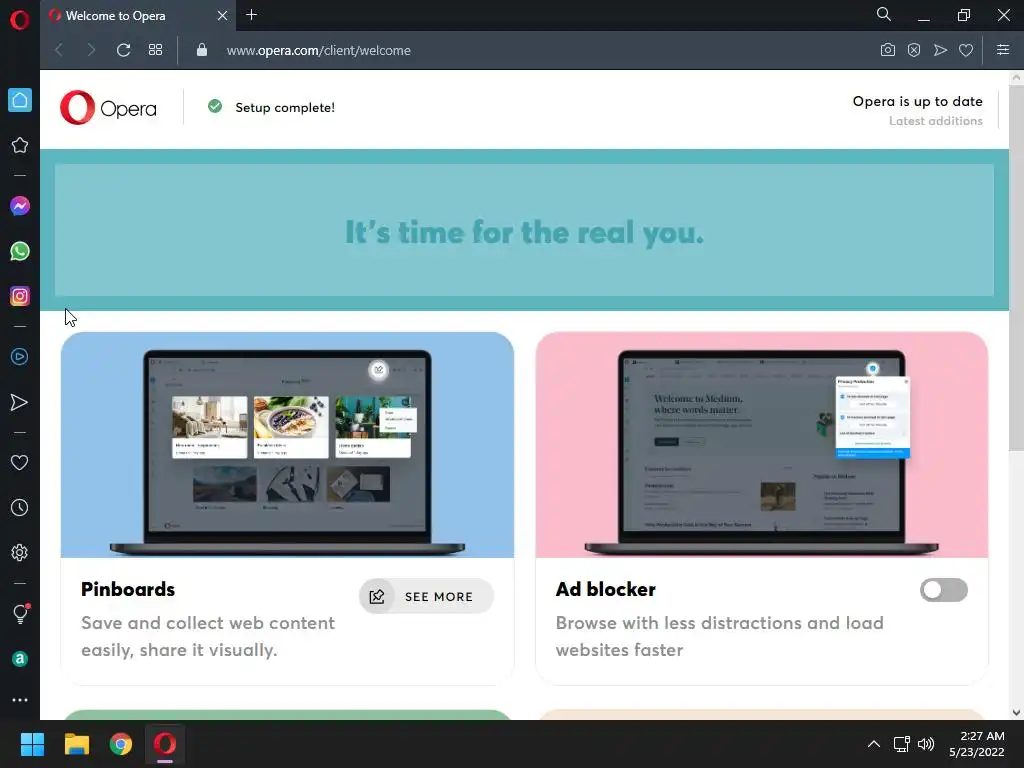Click the Pinboards laptop preview image
This screenshot has height=768, width=1024.
pyautogui.click(x=287, y=445)
